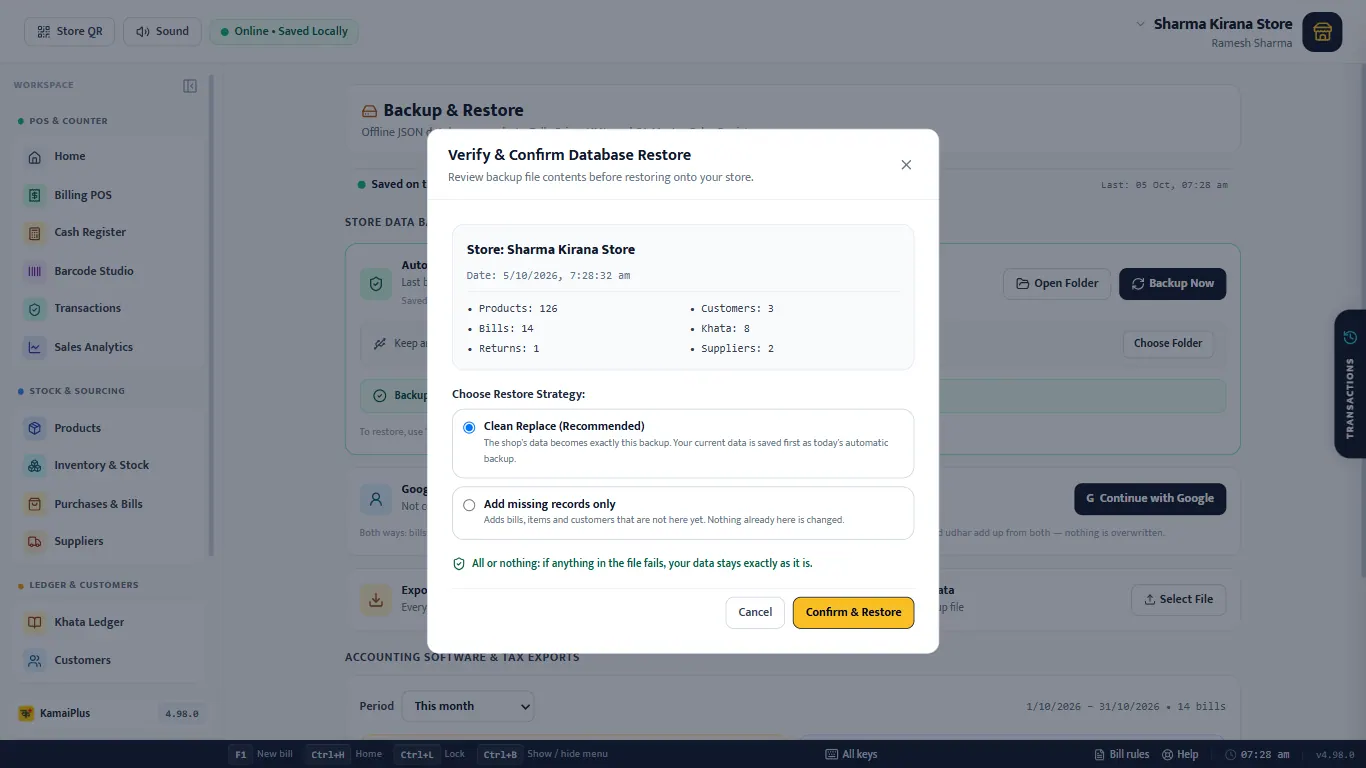Open the Barcode Studio icon

[35, 271]
